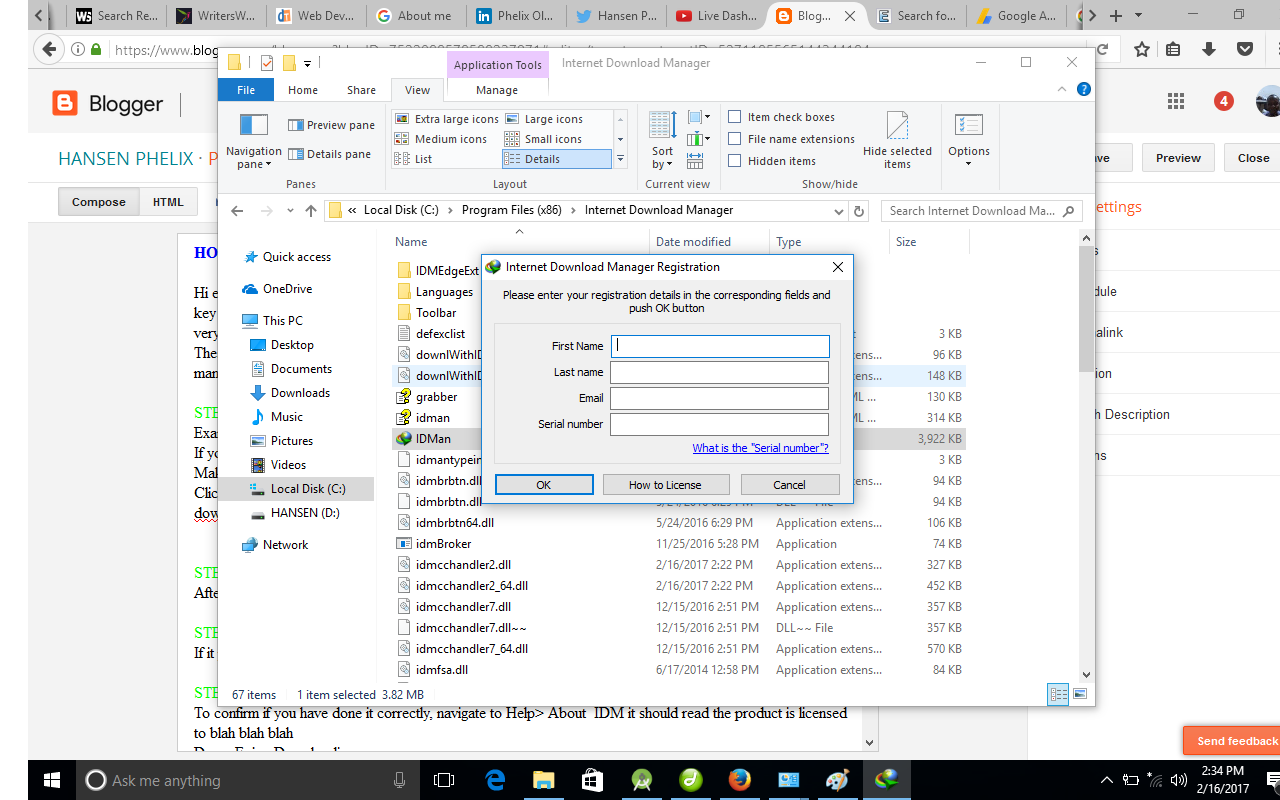Click the Serial number input field
This screenshot has height=800, width=1280.
[720, 424]
